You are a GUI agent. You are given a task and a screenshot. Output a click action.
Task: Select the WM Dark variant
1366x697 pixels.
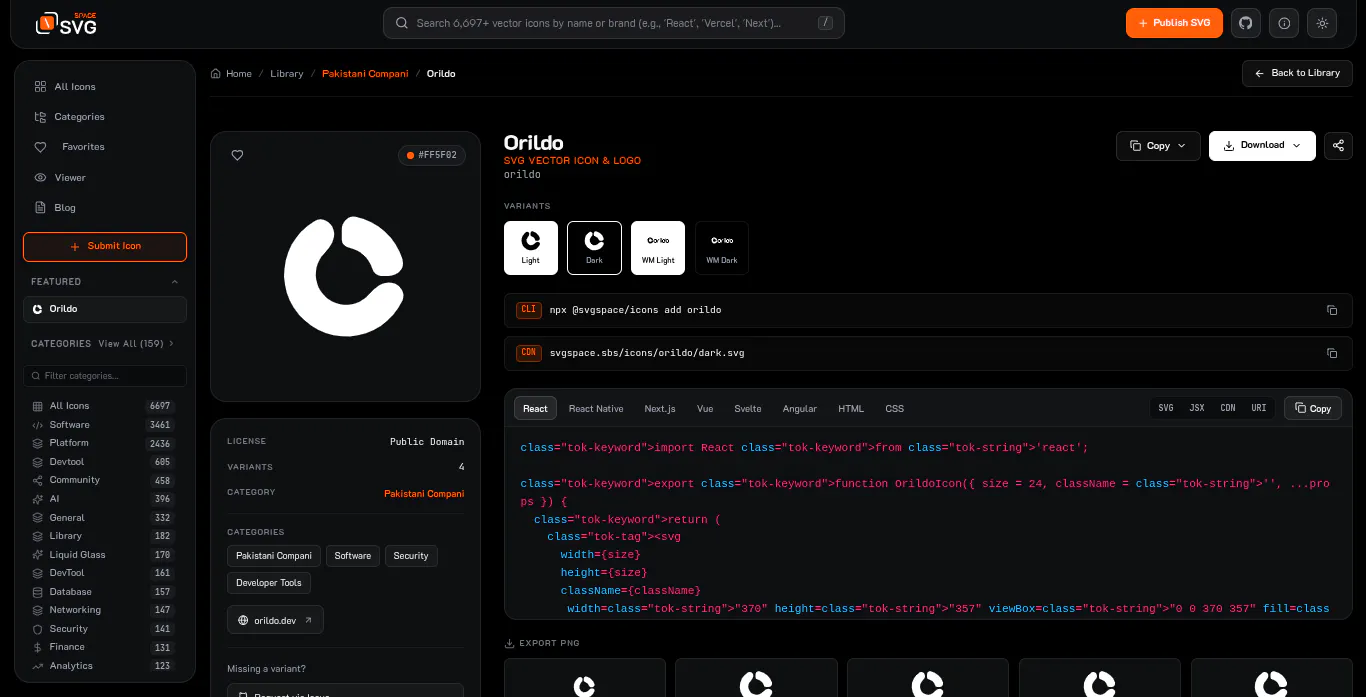(x=722, y=247)
